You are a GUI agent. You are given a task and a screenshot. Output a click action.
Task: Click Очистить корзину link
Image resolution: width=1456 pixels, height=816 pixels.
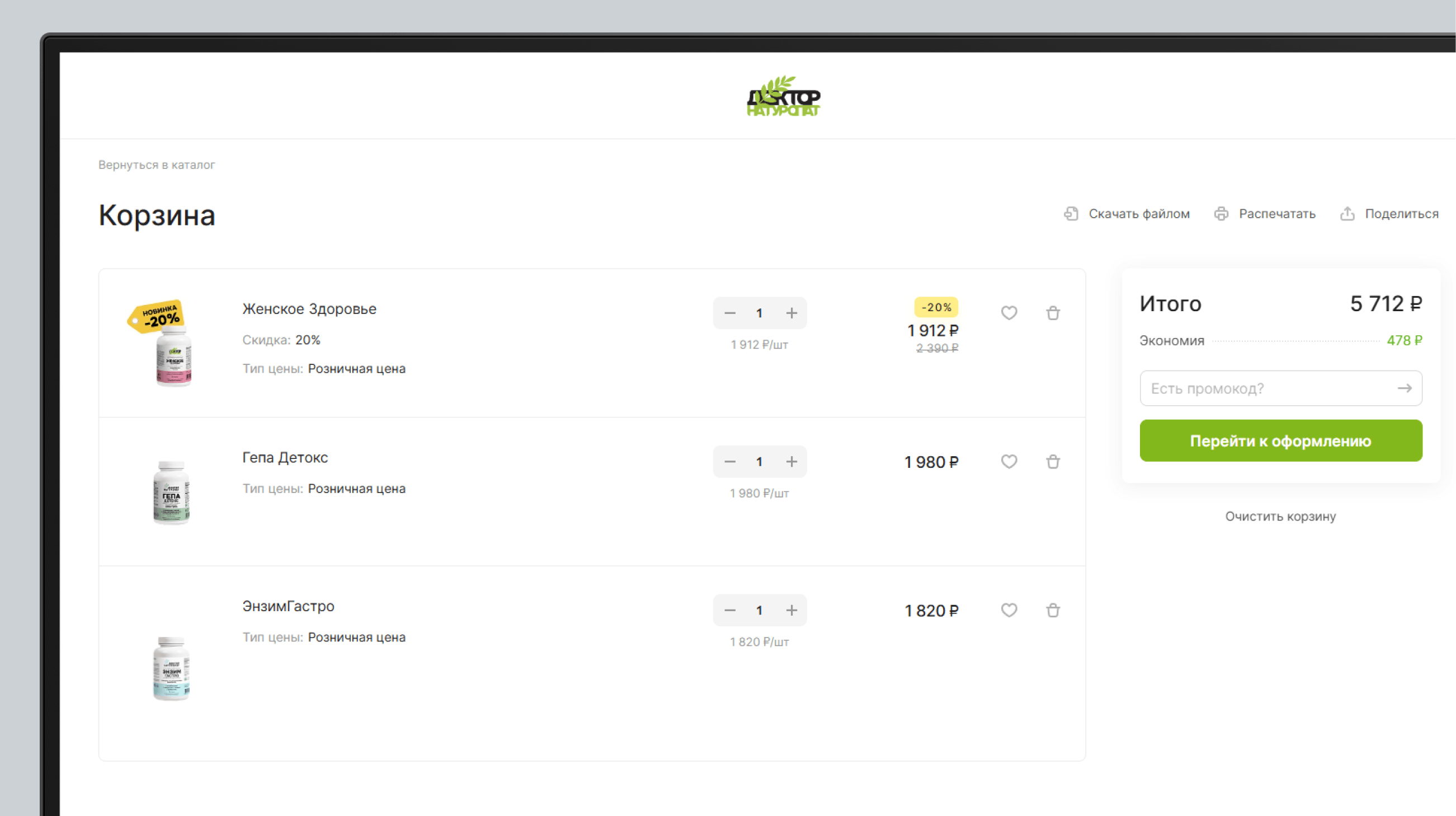pos(1280,516)
